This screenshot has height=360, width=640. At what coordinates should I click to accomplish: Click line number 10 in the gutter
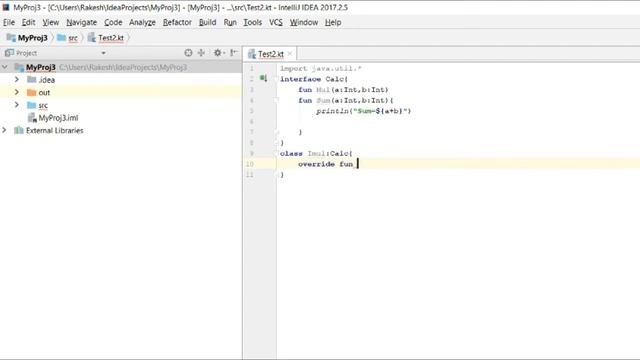249,164
